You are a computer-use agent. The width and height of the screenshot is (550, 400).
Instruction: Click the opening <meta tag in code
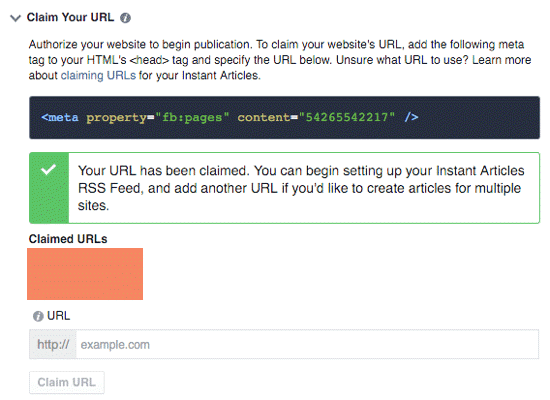click(60, 117)
